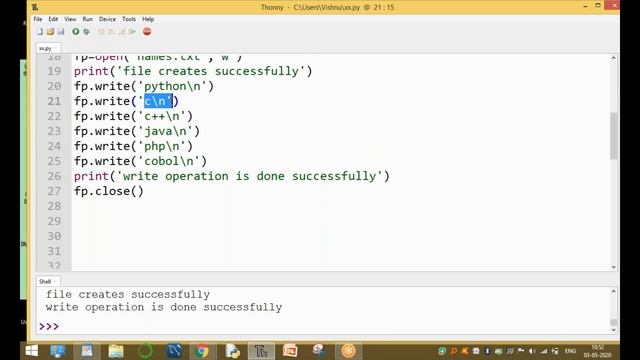Viewport: 640px width, 360px height.
Task: Click the editor scroll down arrow
Action: [x=613, y=267]
